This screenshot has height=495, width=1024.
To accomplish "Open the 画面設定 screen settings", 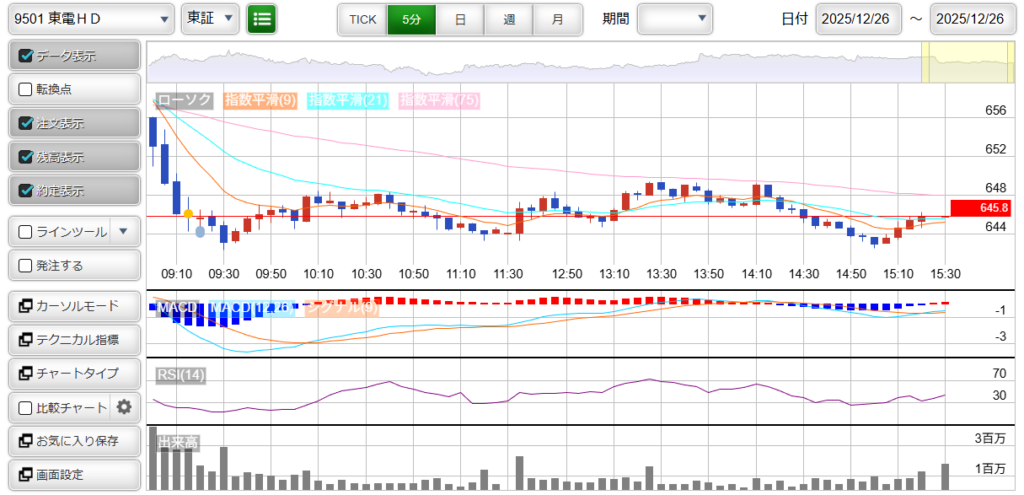I will [x=71, y=475].
